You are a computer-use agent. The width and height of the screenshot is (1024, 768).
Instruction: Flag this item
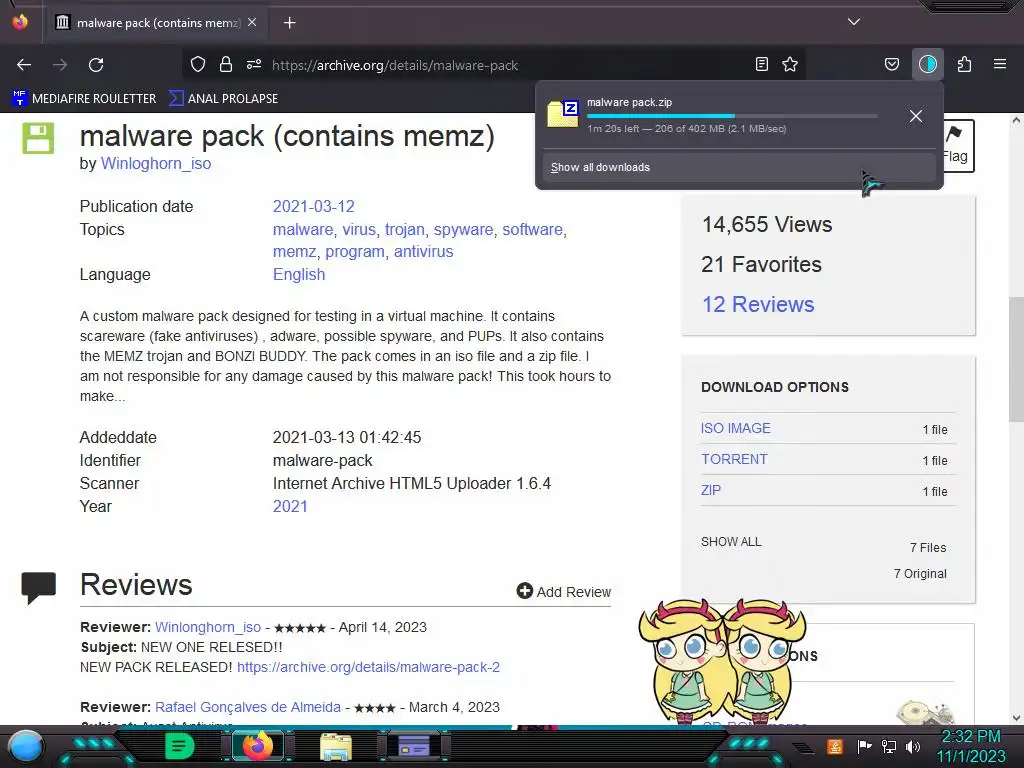[957, 145]
